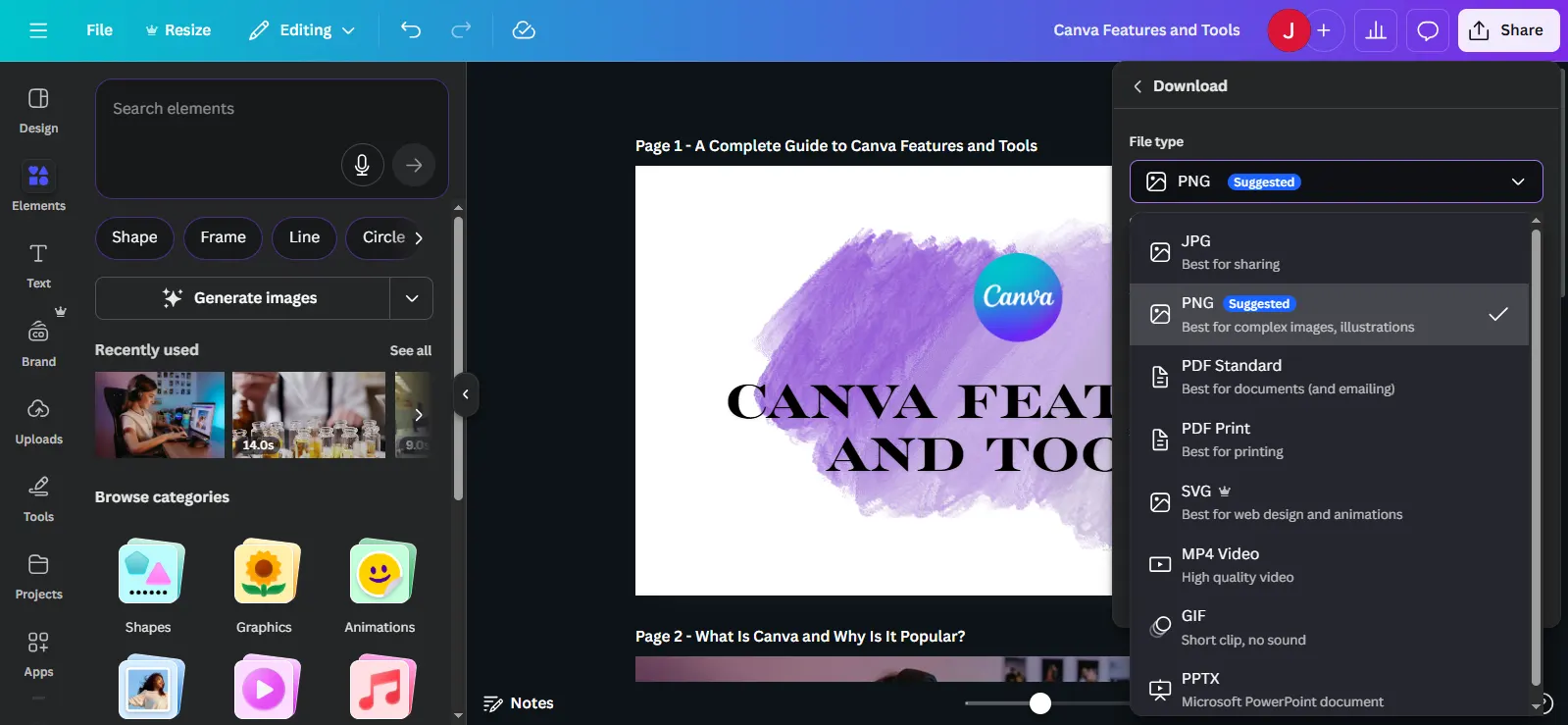Click the Search elements input field
Viewport: 1568px width, 725px height.
click(272, 138)
